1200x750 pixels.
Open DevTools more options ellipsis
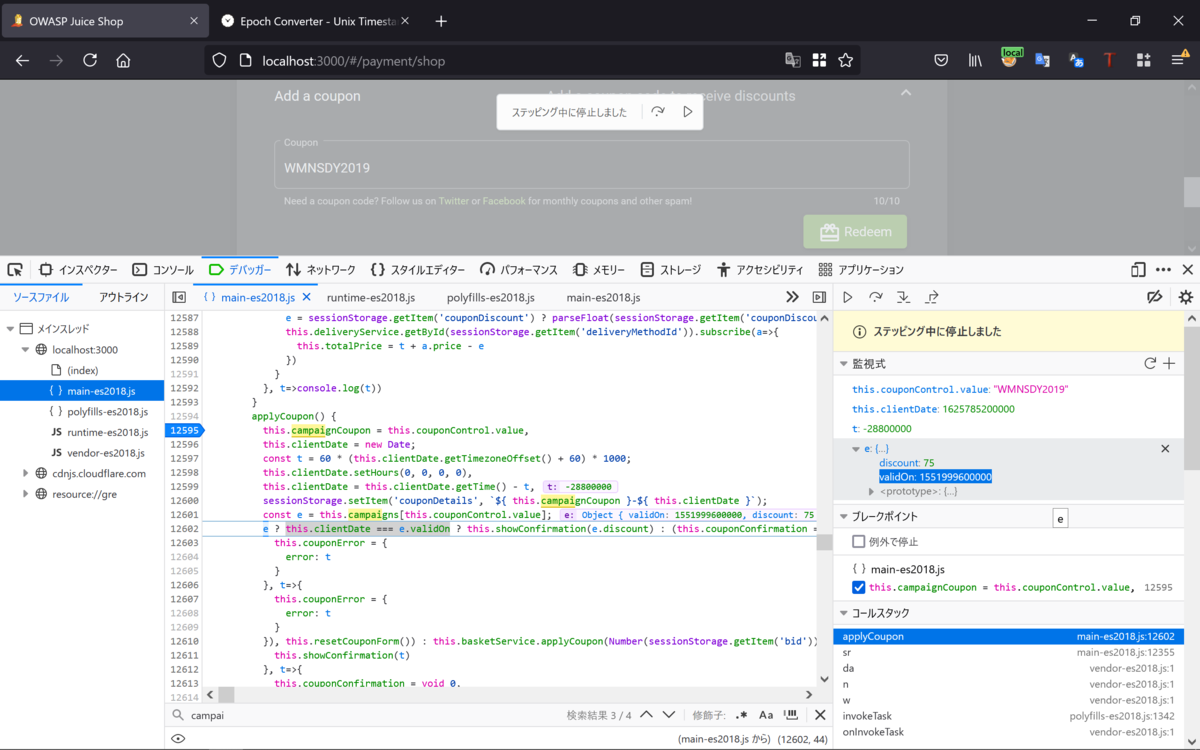(x=1163, y=270)
